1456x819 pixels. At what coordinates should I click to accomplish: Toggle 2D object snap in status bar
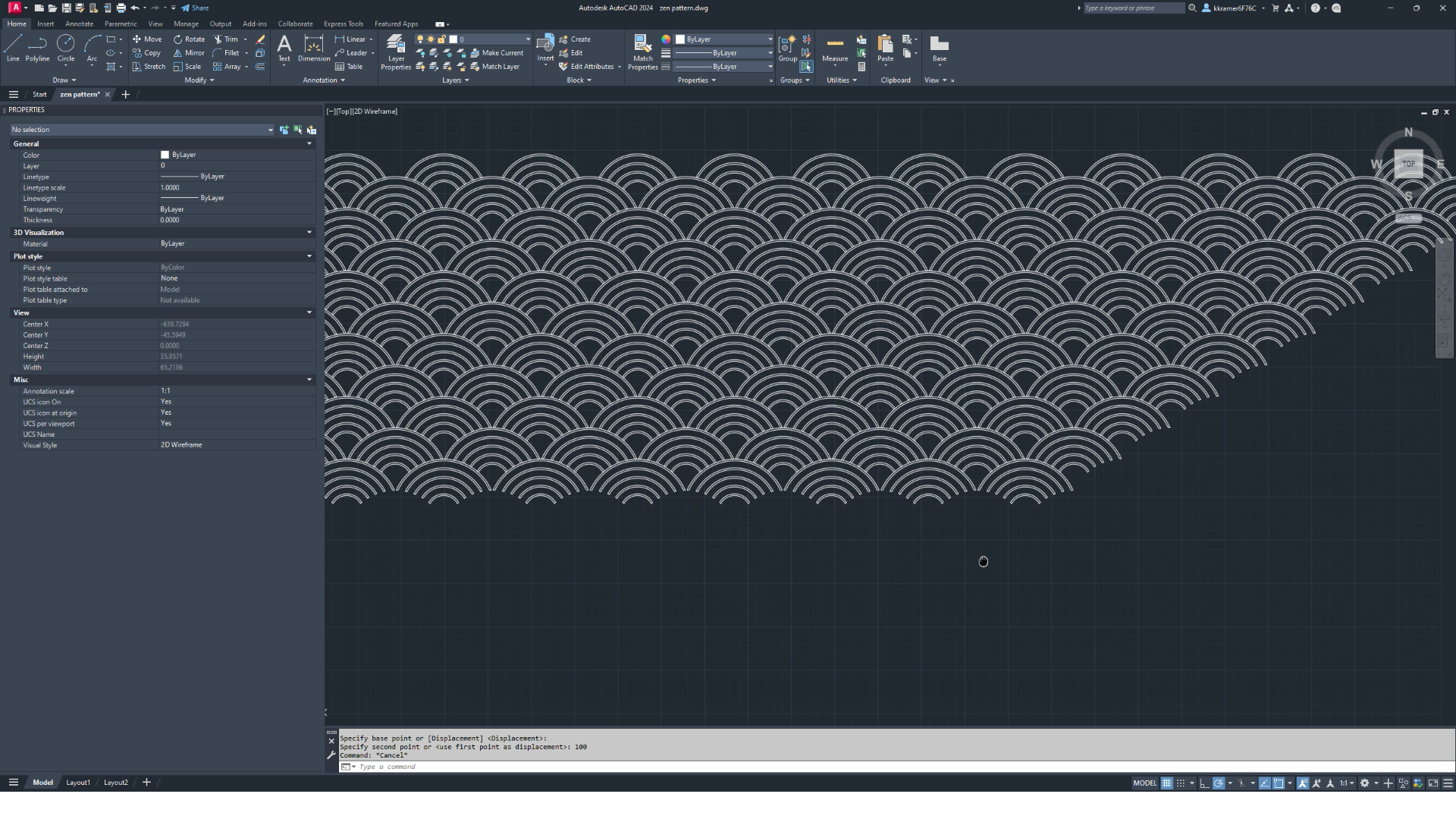[1279, 783]
